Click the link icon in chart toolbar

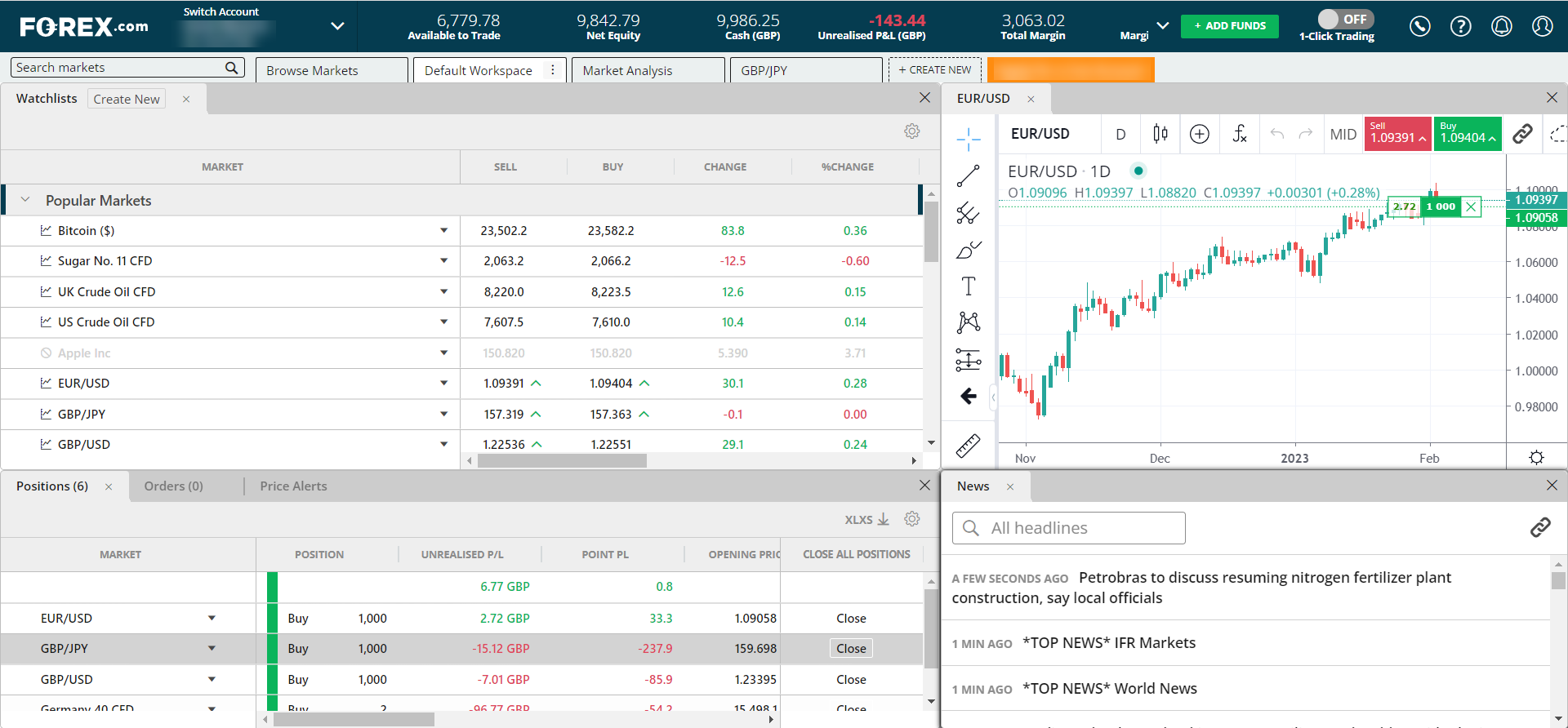tap(1522, 134)
